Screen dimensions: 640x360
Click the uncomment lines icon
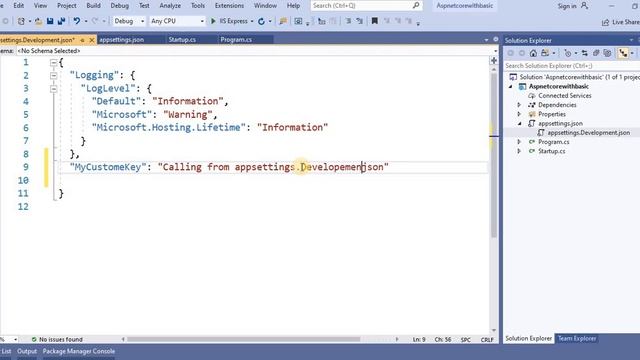point(359,21)
